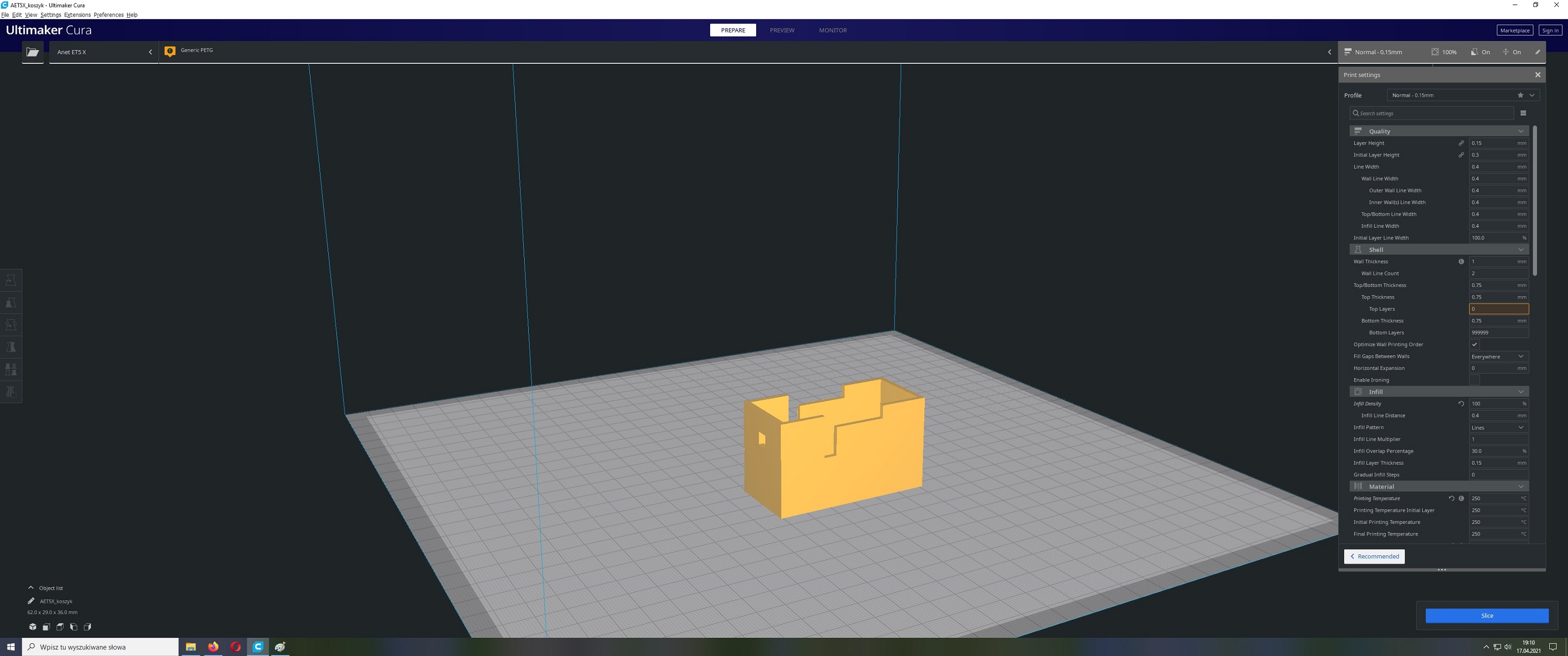Select the Support Blocker tool
This screenshot has height=656, width=1568.
click(x=11, y=392)
